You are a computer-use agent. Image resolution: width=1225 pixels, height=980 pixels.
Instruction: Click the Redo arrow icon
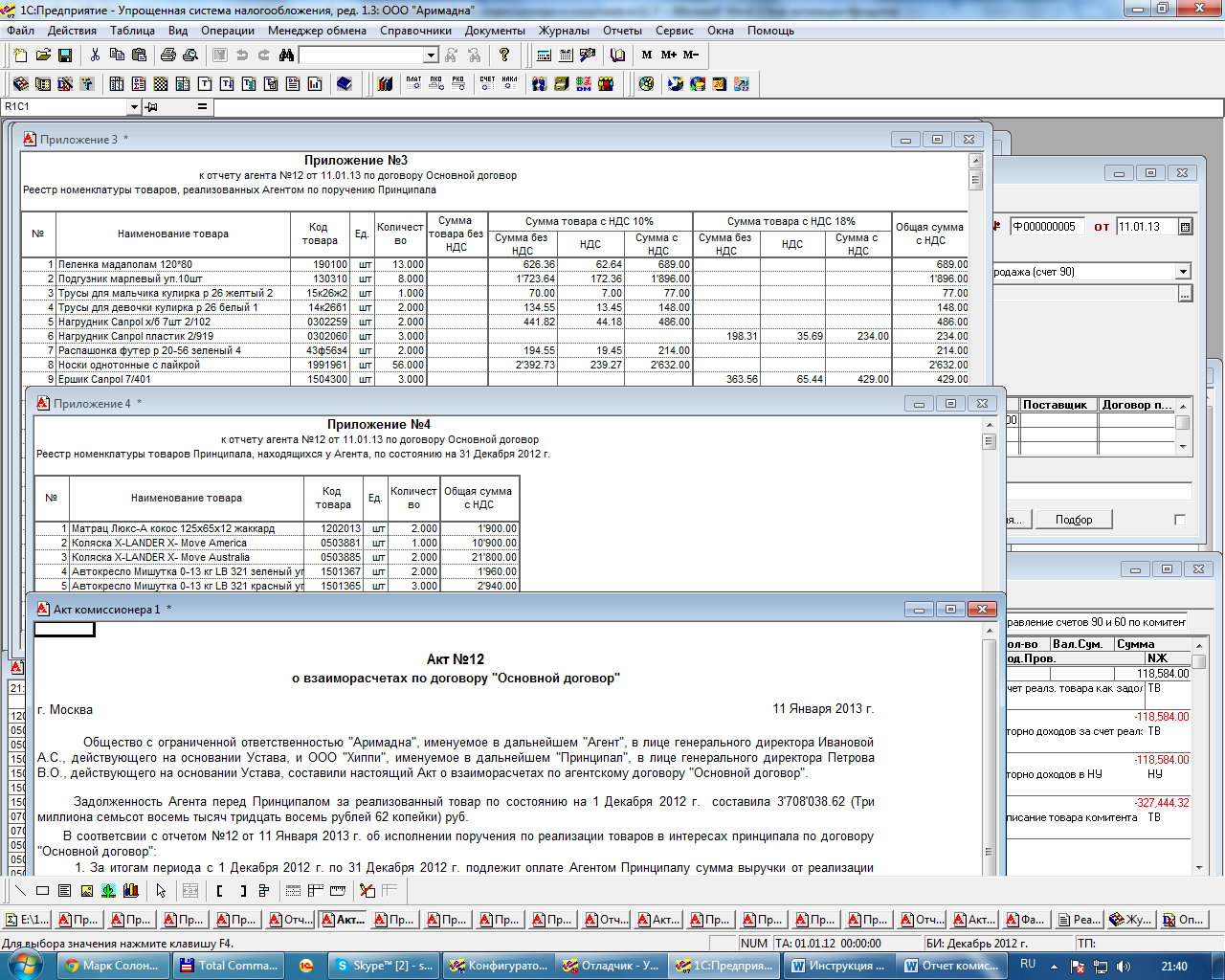click(264, 56)
